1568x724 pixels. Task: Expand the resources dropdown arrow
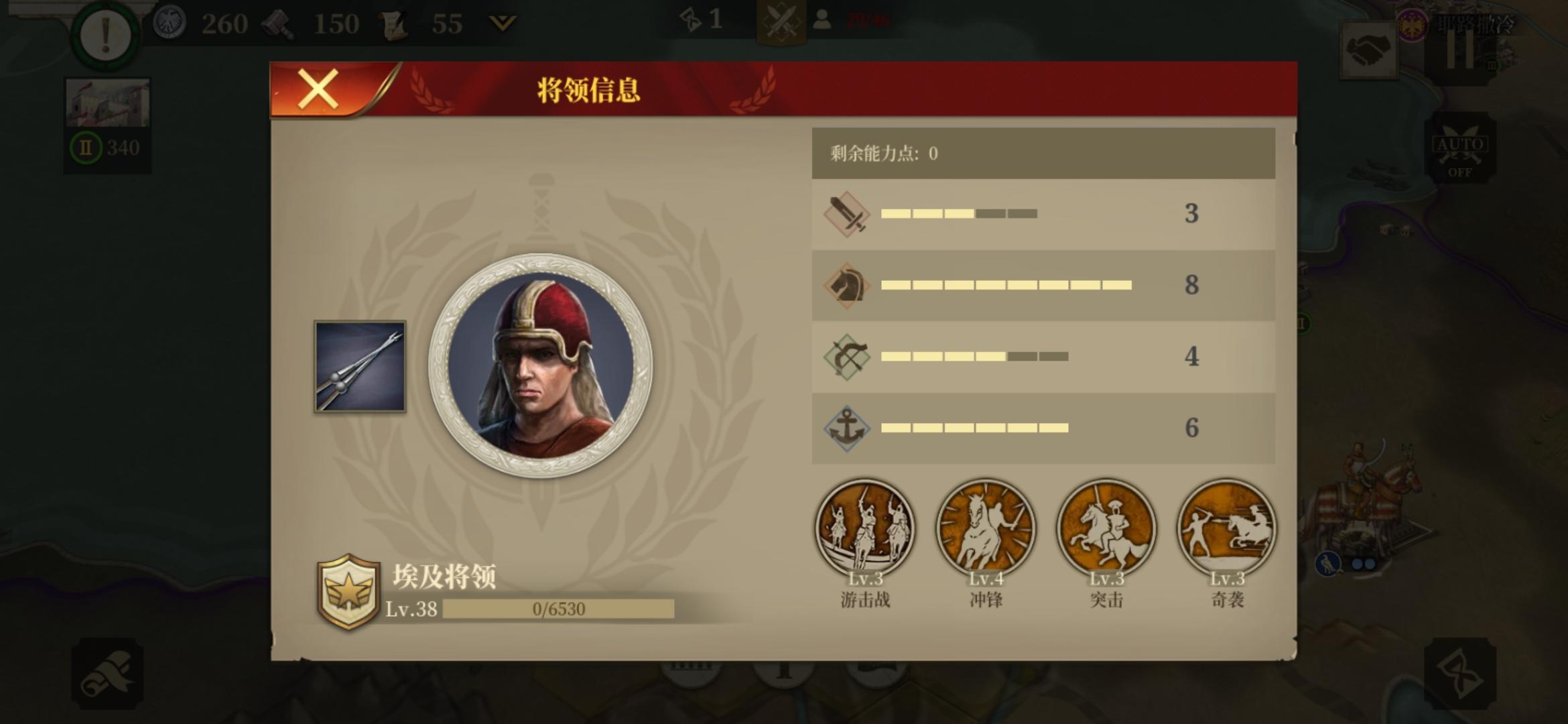pyautogui.click(x=502, y=24)
